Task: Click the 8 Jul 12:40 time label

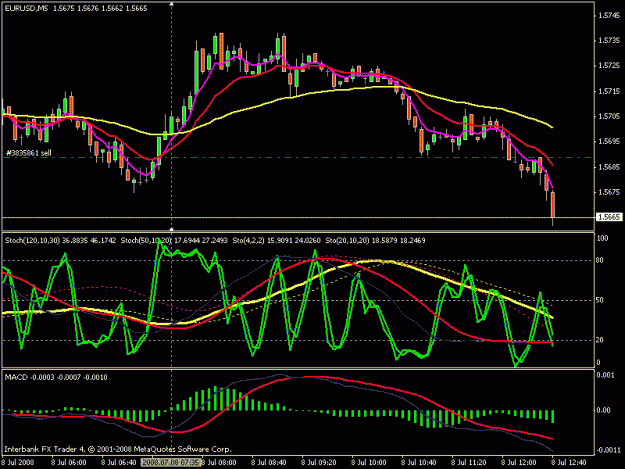Action: click(x=569, y=463)
